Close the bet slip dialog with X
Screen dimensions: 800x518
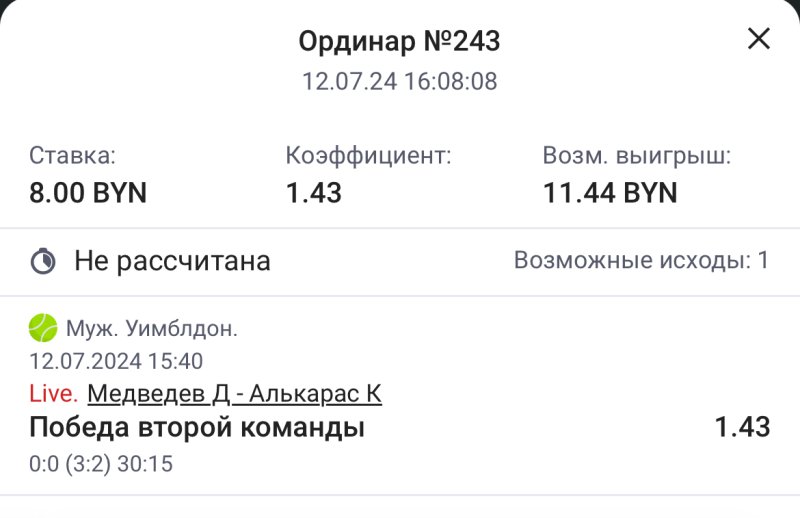tap(759, 39)
